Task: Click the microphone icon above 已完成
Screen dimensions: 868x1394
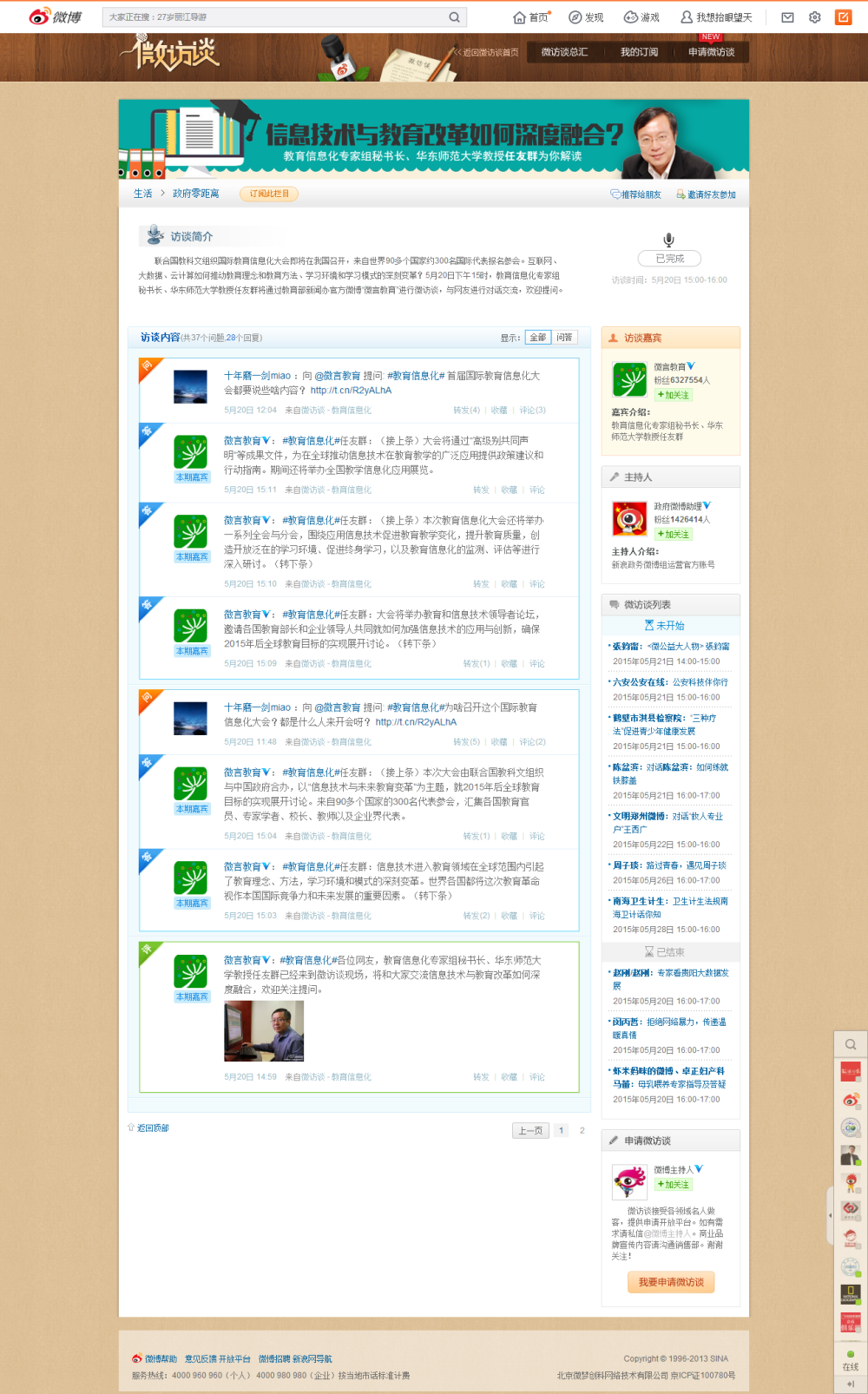Action: pyautogui.click(x=668, y=240)
